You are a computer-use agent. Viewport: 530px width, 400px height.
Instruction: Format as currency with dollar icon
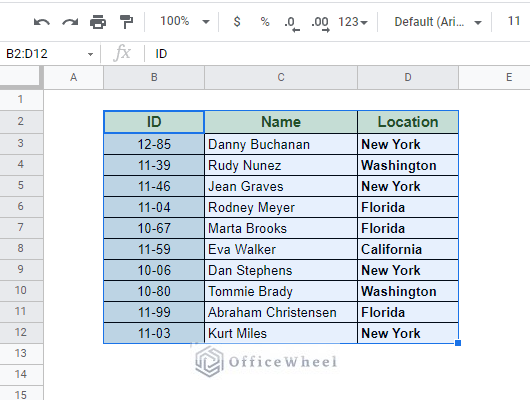click(x=237, y=22)
